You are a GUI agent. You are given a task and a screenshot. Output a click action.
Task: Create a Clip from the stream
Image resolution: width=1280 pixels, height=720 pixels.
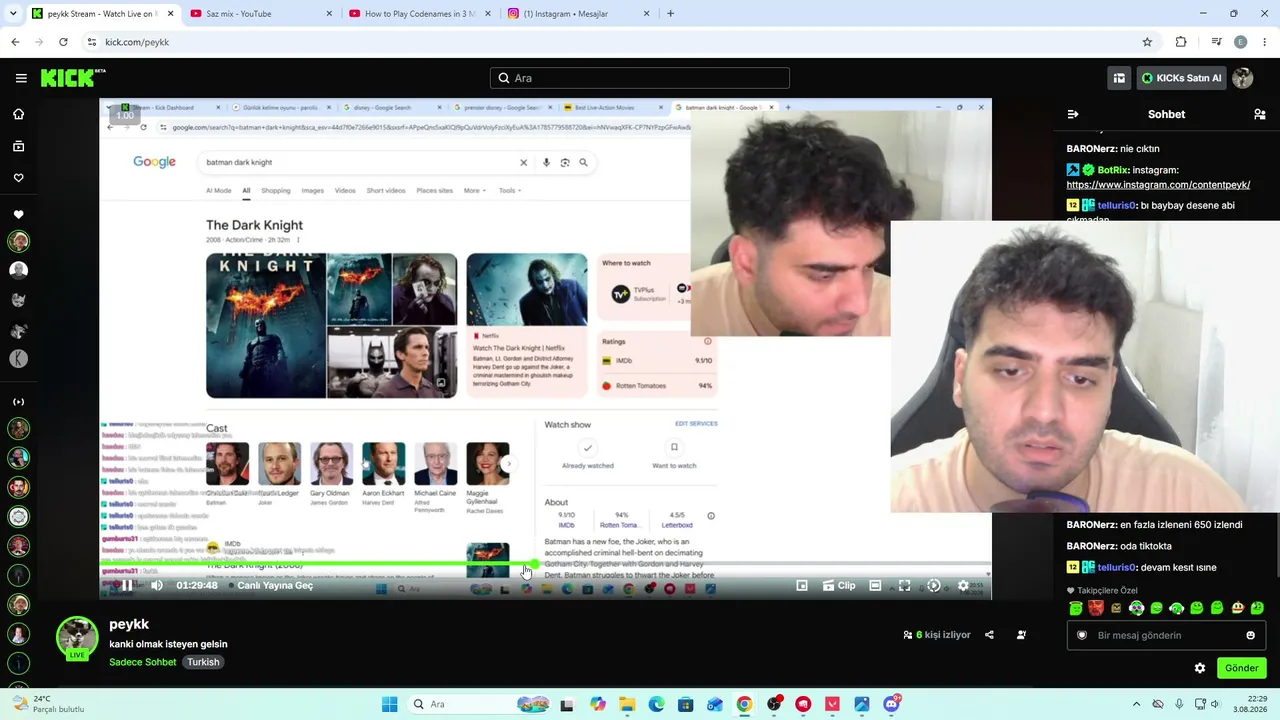click(839, 585)
